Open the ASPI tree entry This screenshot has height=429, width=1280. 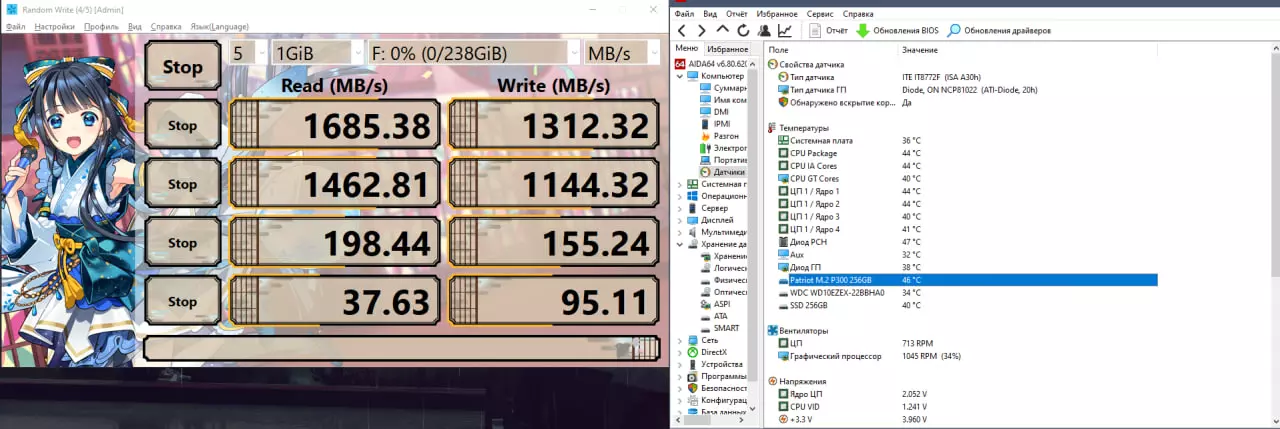coord(715,304)
